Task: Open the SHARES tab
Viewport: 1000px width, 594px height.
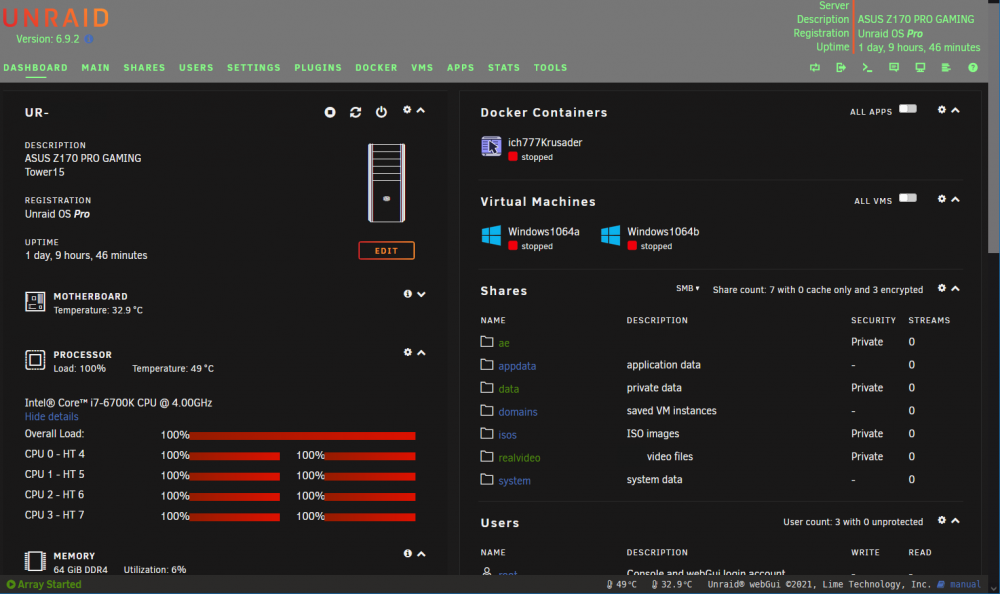Action: point(144,68)
